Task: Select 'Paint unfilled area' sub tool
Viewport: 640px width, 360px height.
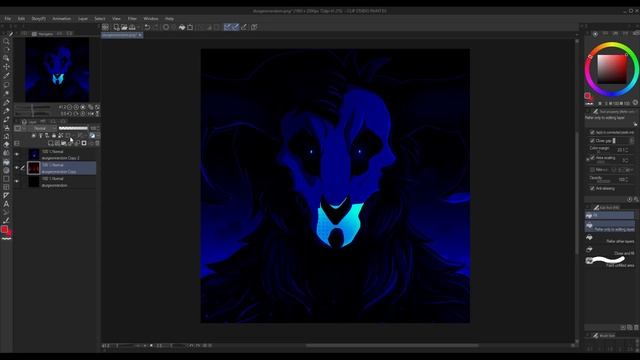Action: tap(610, 262)
